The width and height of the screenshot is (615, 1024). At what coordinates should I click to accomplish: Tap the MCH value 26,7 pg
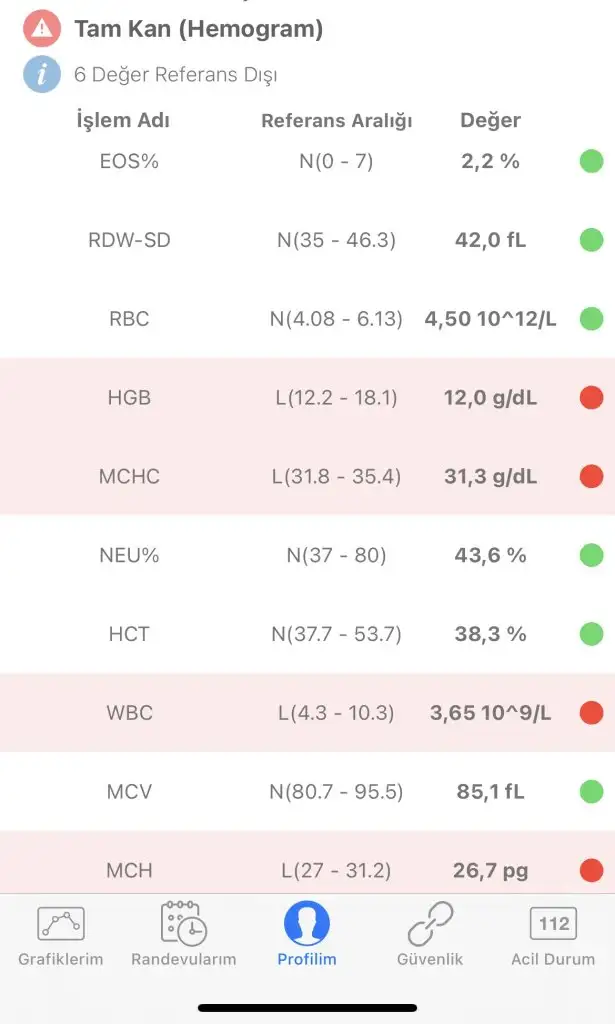[490, 871]
